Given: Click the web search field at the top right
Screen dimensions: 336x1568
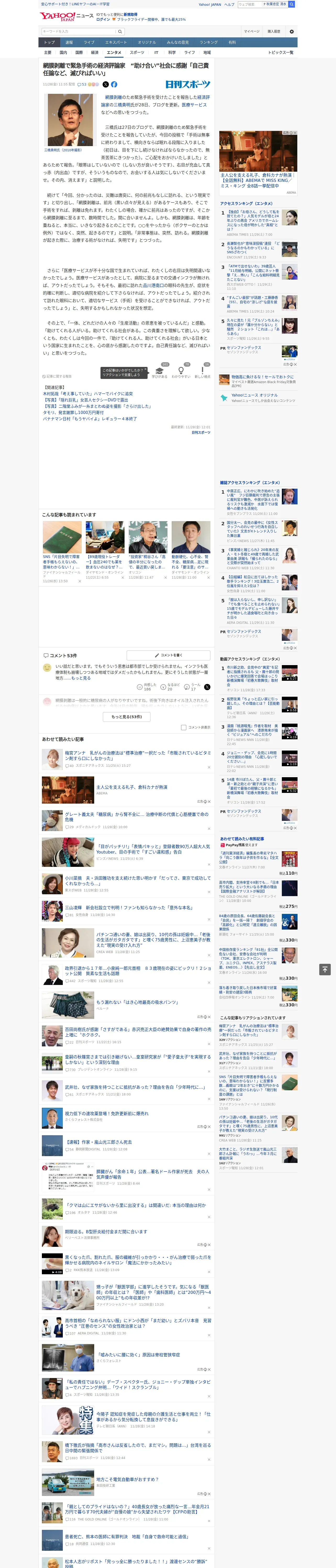Looking at the screenshot, I should [250, 4].
